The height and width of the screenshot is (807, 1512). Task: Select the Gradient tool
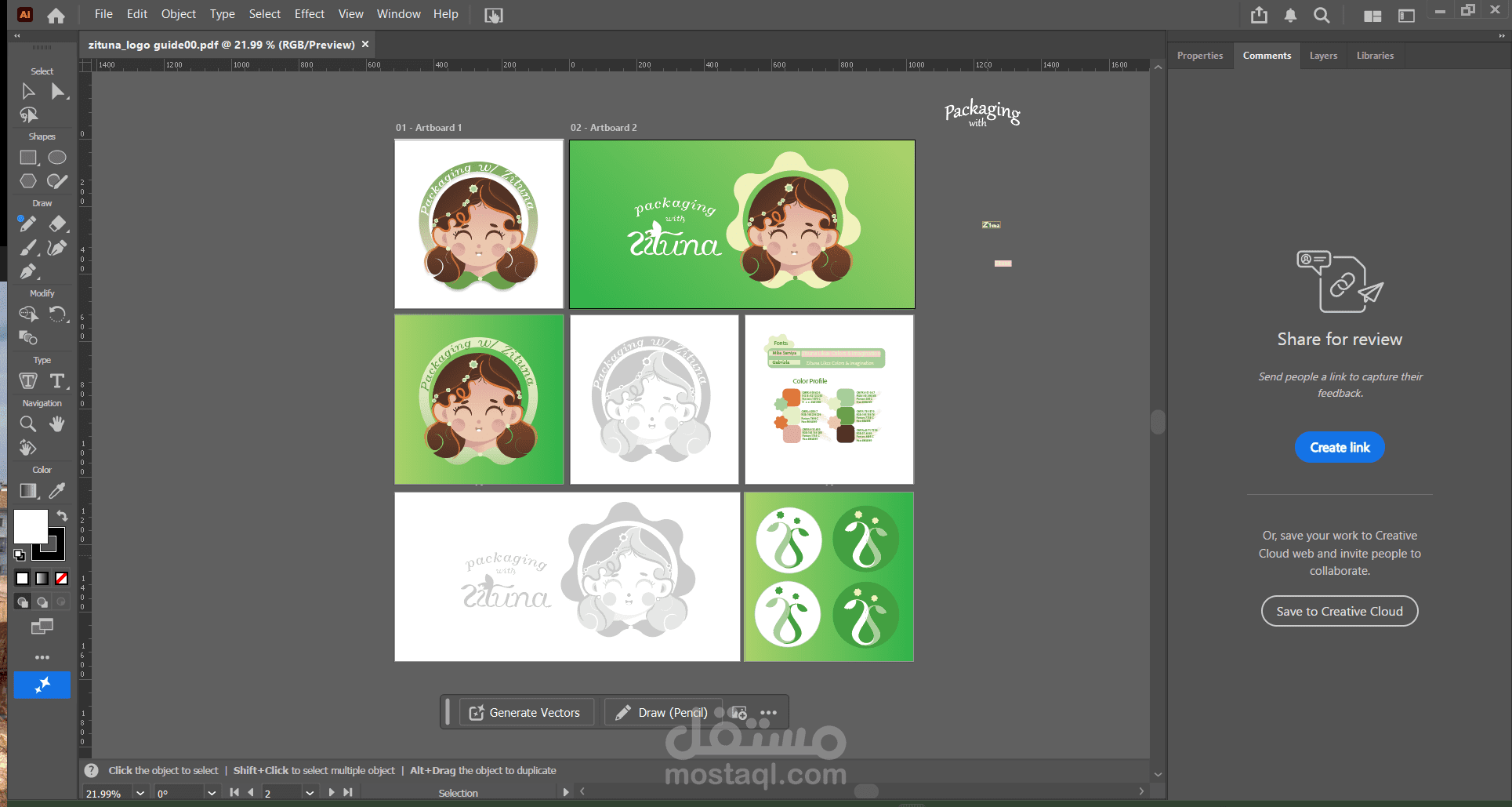(x=28, y=491)
